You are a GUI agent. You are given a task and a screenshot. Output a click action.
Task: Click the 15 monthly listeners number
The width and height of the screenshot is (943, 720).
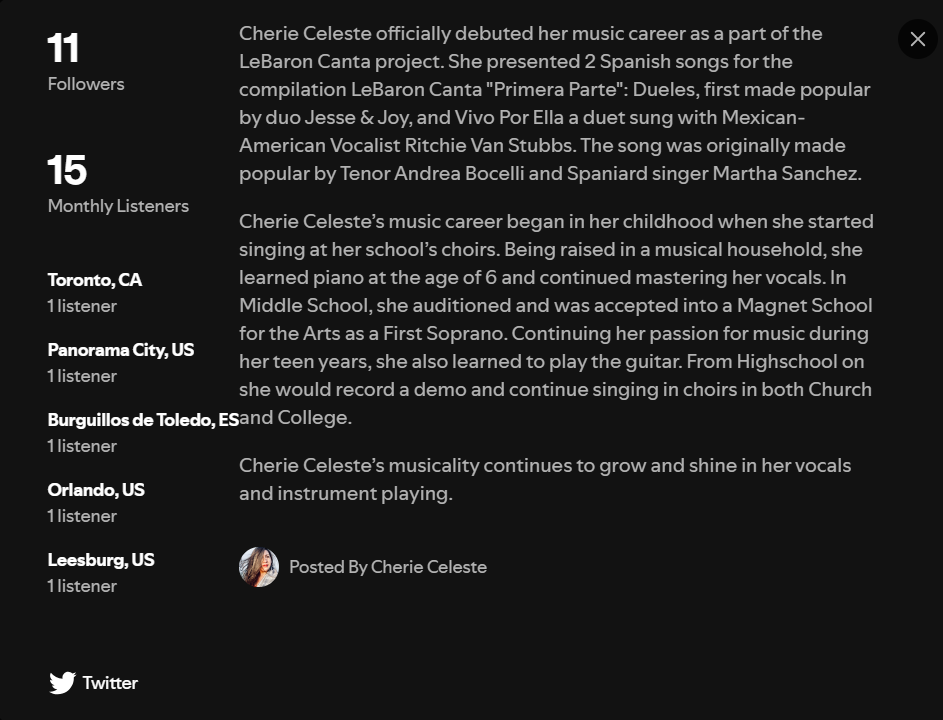point(67,170)
